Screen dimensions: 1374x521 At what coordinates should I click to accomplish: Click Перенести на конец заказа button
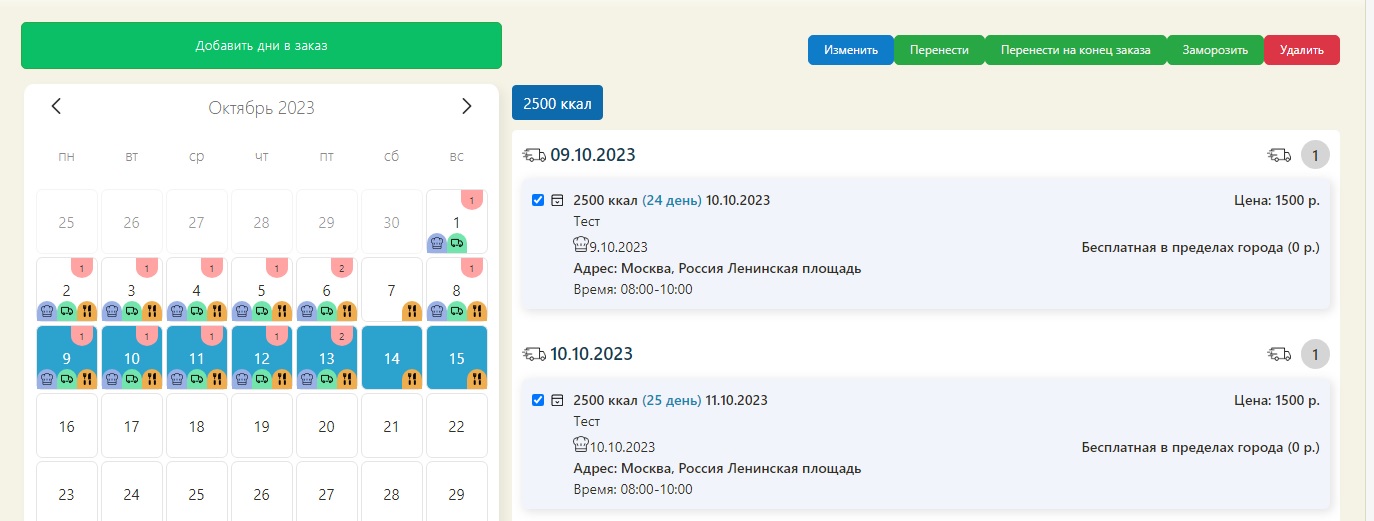coord(1075,50)
